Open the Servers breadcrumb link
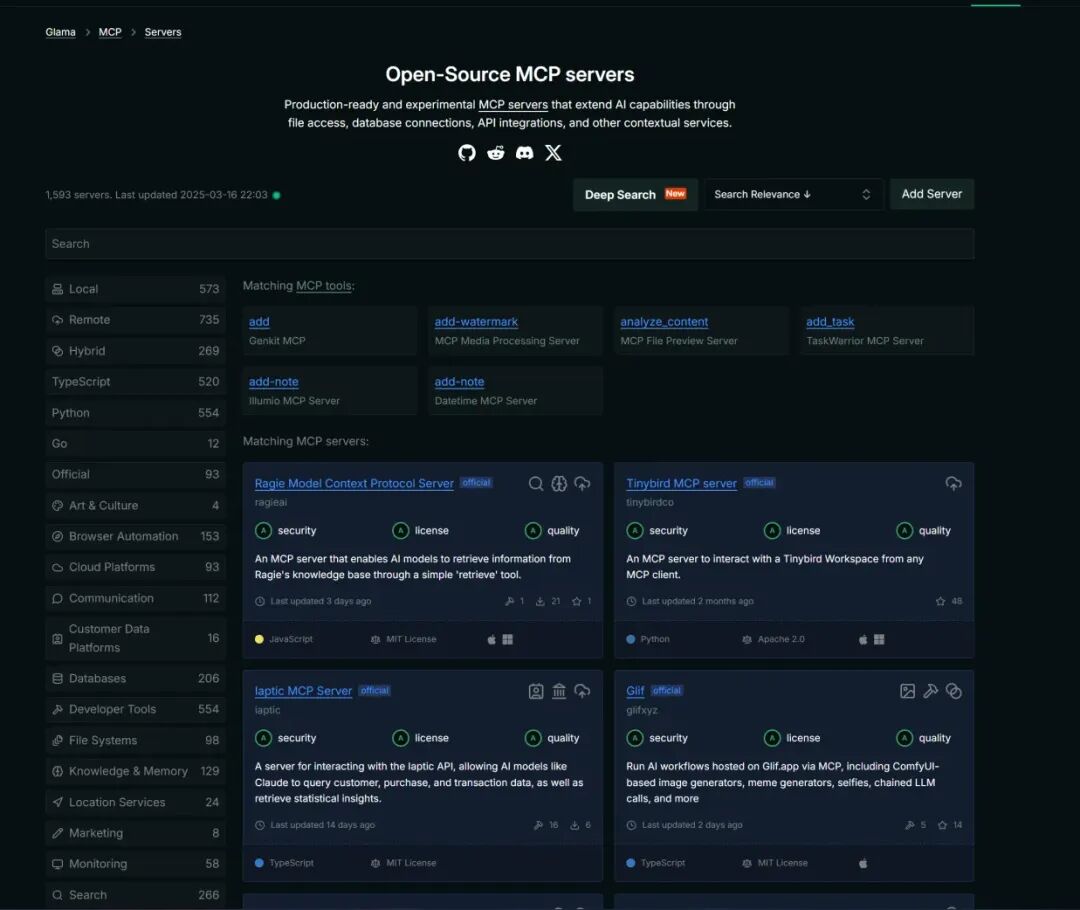The image size is (1080, 910). 163,32
